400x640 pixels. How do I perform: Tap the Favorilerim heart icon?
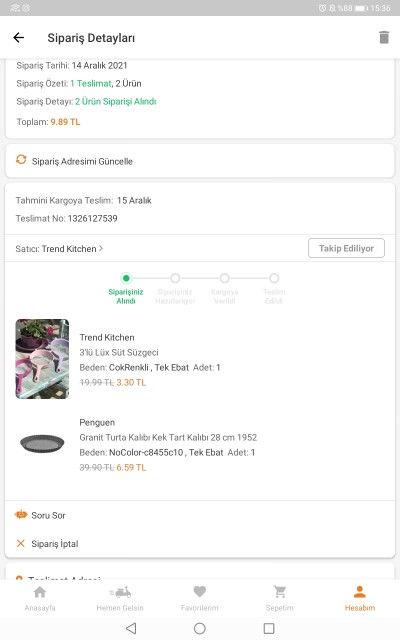[x=200, y=591]
